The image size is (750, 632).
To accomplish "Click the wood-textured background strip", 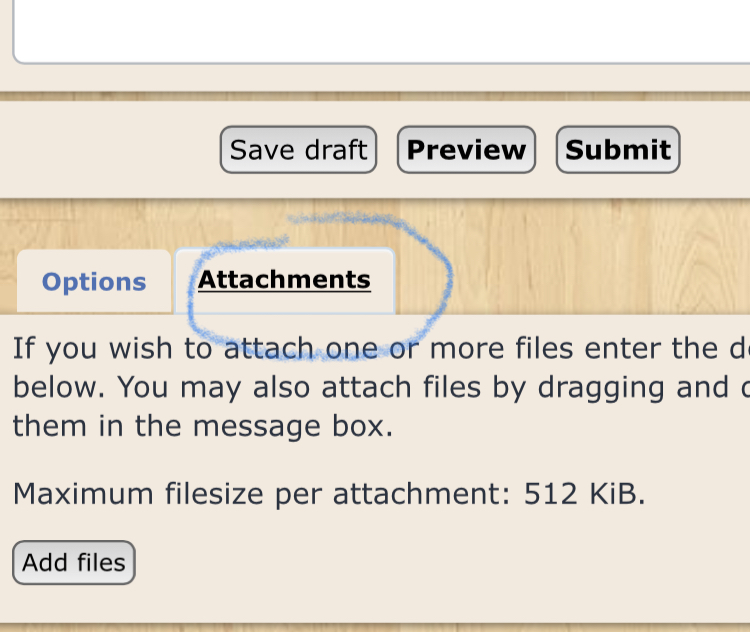I will 574,258.
